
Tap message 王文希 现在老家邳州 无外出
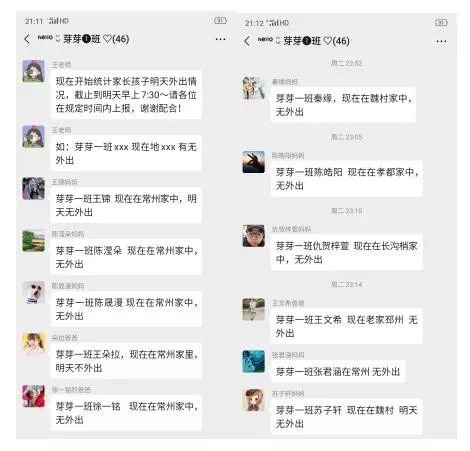coord(347,326)
